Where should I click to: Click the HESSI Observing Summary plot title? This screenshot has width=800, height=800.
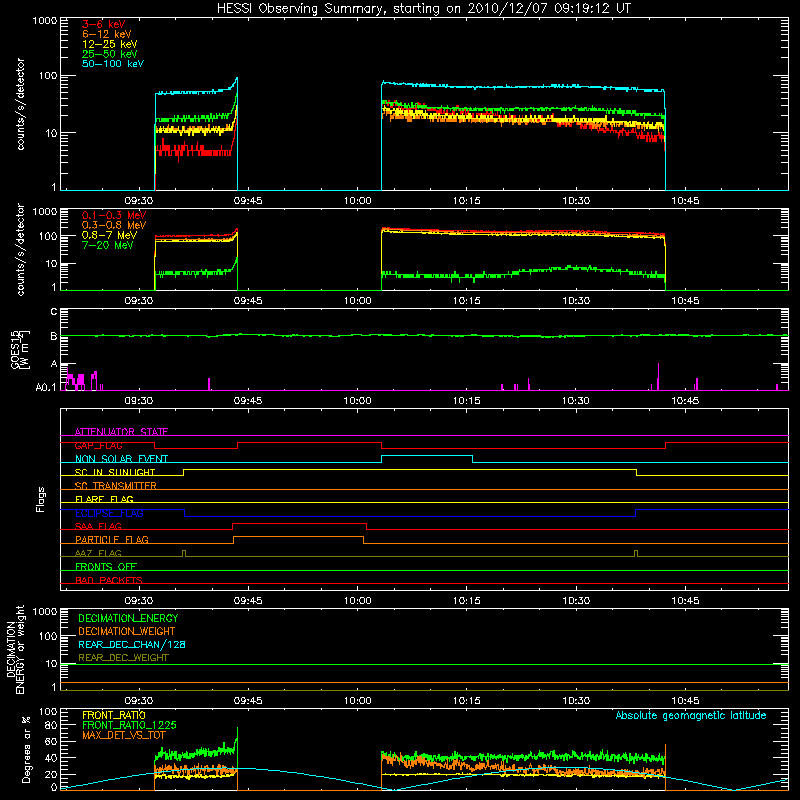(423, 8)
